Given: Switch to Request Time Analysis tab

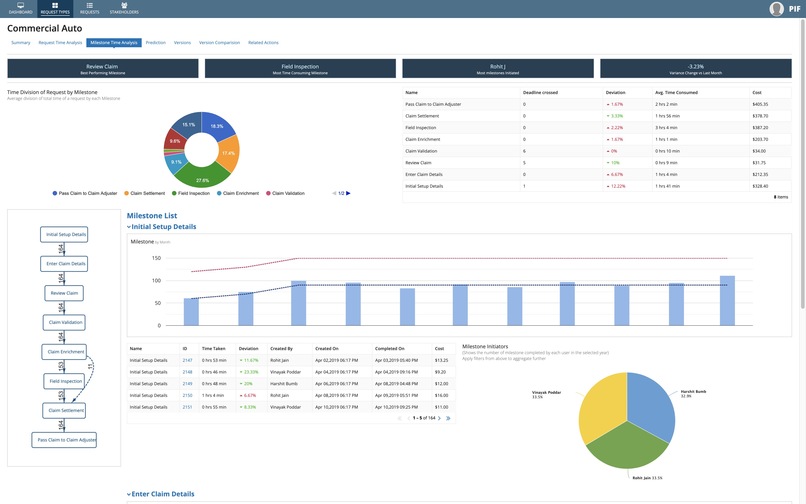Looking at the screenshot, I should tap(60, 43).
